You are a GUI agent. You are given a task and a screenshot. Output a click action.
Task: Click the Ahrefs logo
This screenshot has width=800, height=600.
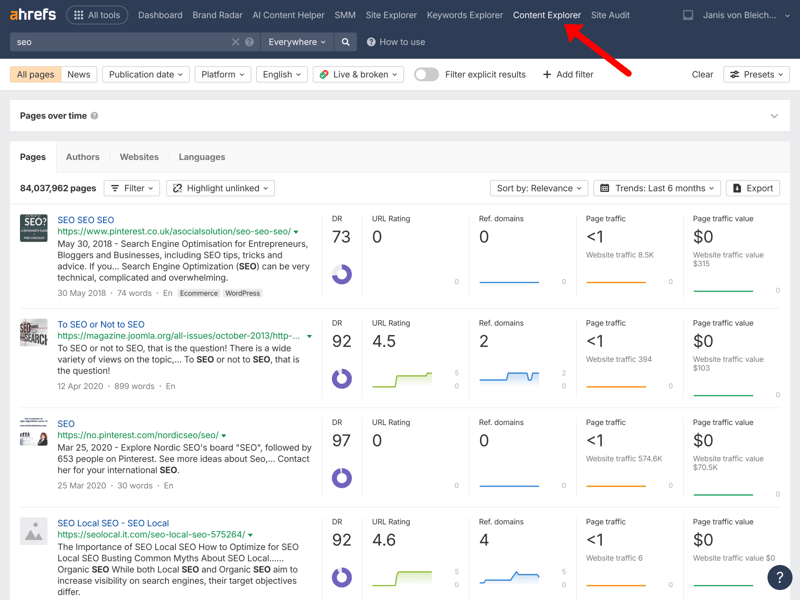pyautogui.click(x=33, y=15)
